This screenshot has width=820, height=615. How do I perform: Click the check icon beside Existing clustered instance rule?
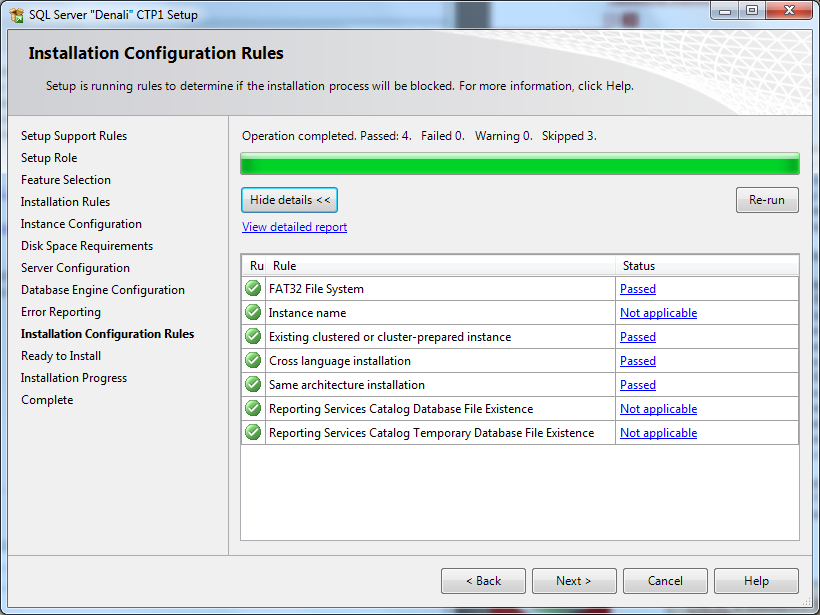(x=253, y=336)
